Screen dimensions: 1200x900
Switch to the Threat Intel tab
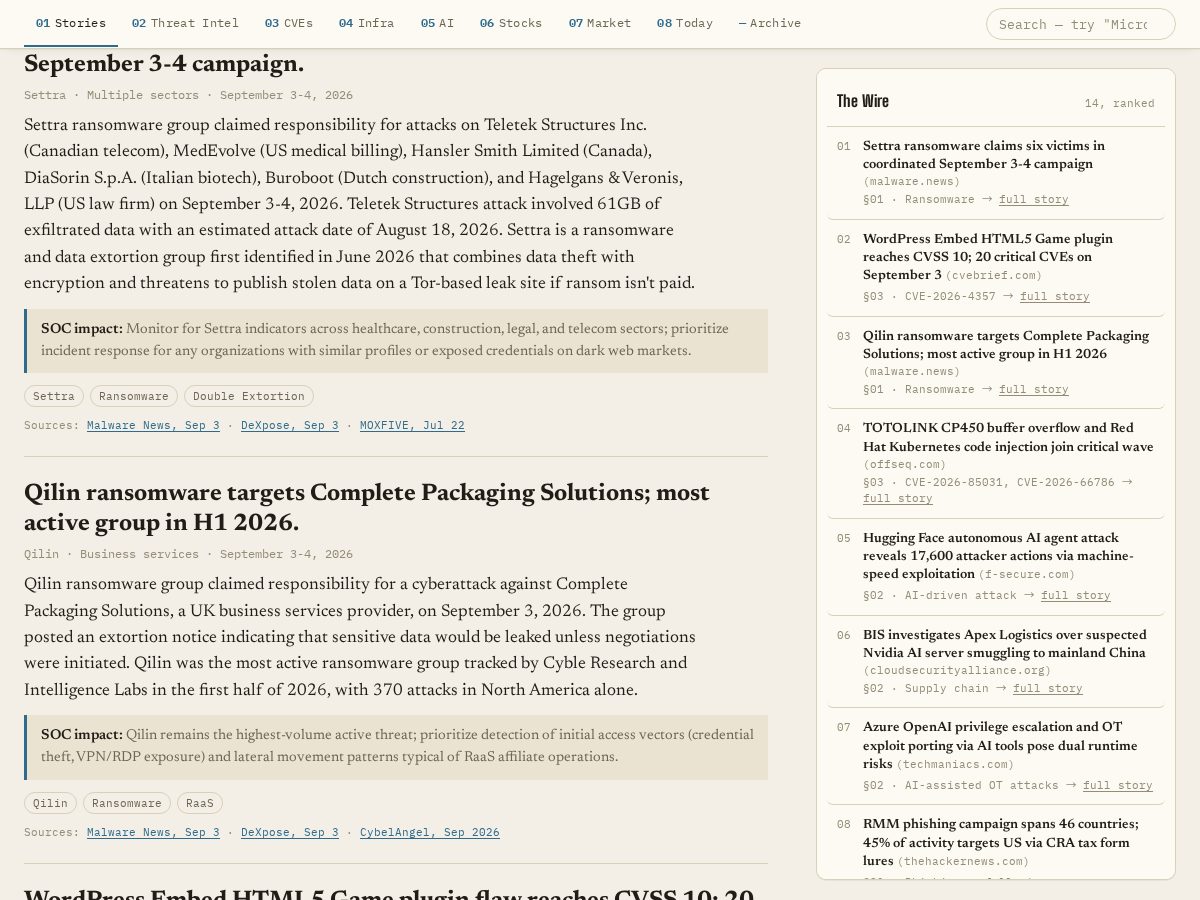185,23
